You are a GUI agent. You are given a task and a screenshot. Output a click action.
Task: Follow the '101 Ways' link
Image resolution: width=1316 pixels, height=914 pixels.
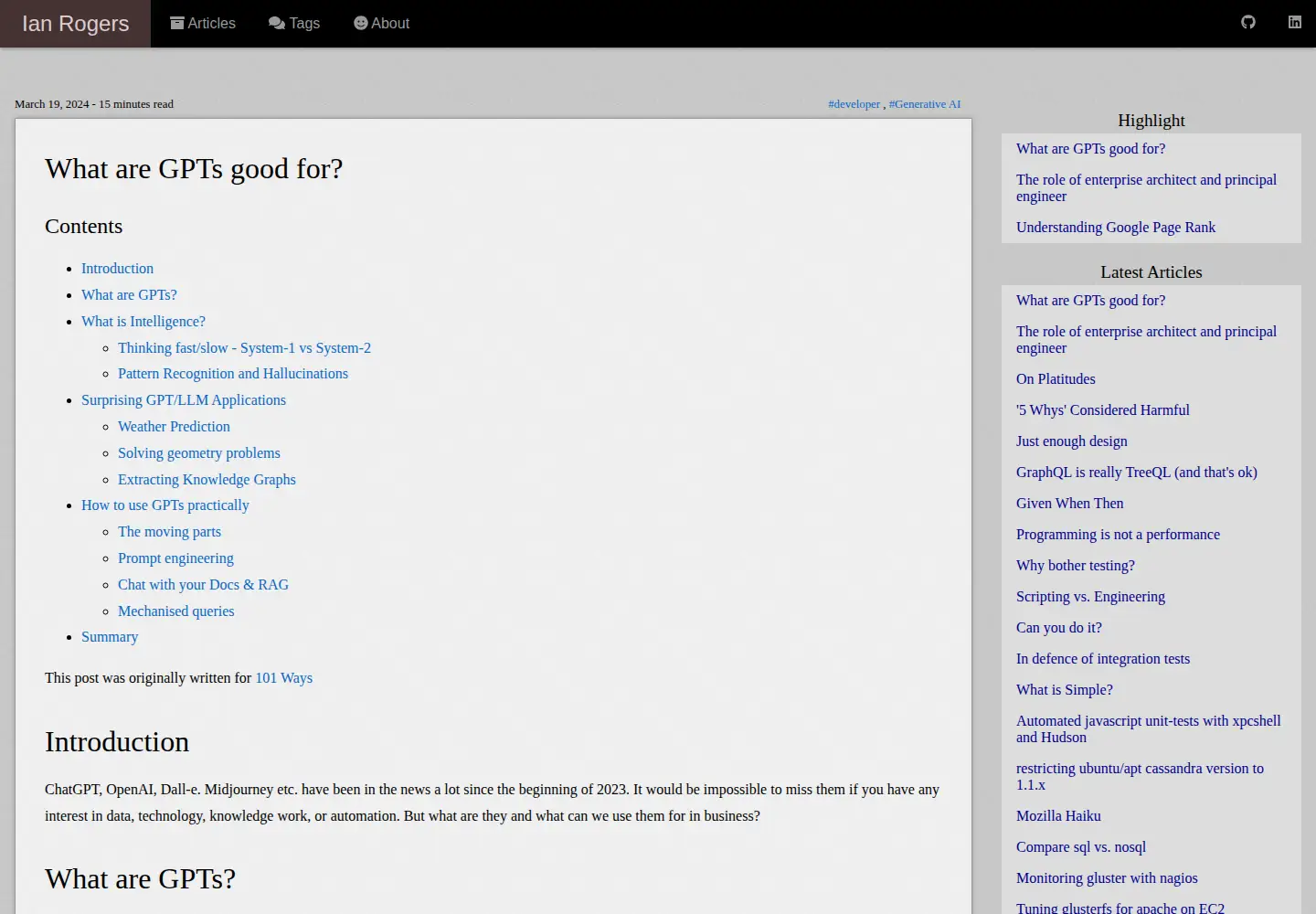pos(283,678)
